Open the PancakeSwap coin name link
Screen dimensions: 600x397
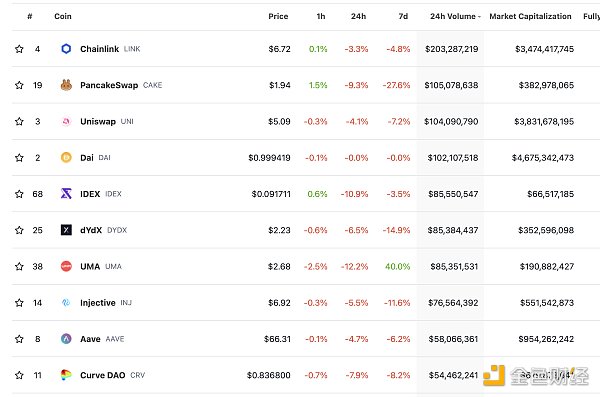coord(109,85)
